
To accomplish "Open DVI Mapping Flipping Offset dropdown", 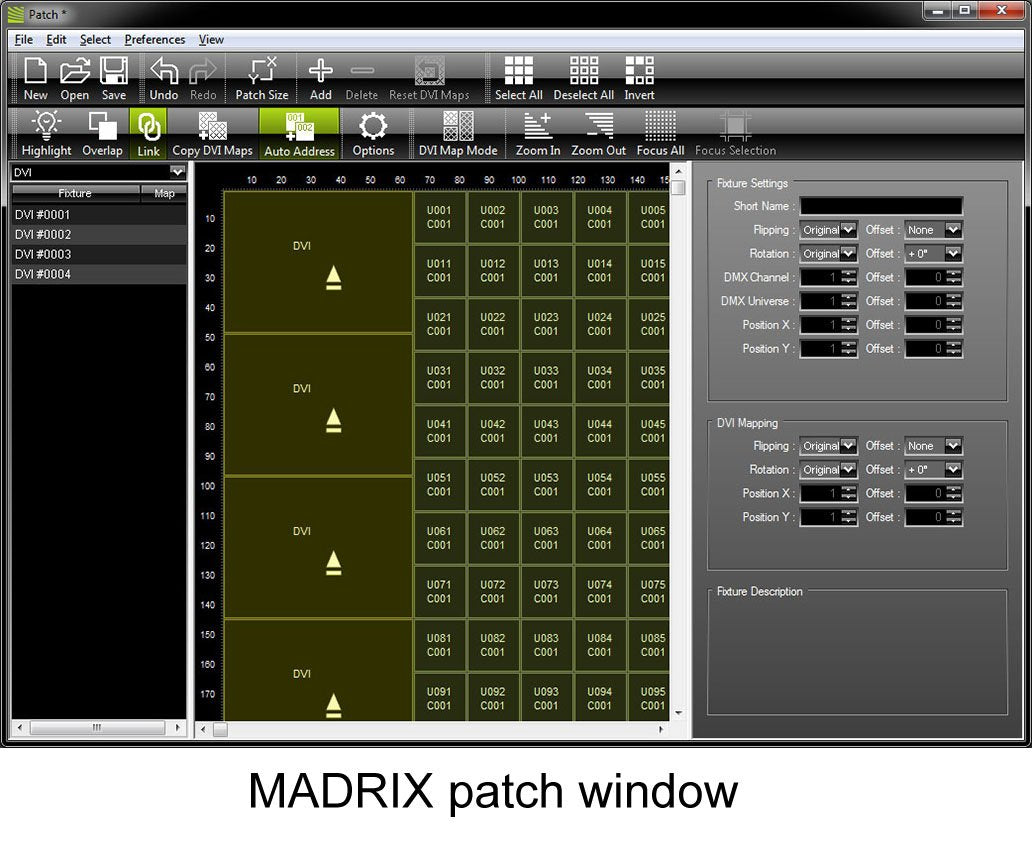I will (x=933, y=446).
